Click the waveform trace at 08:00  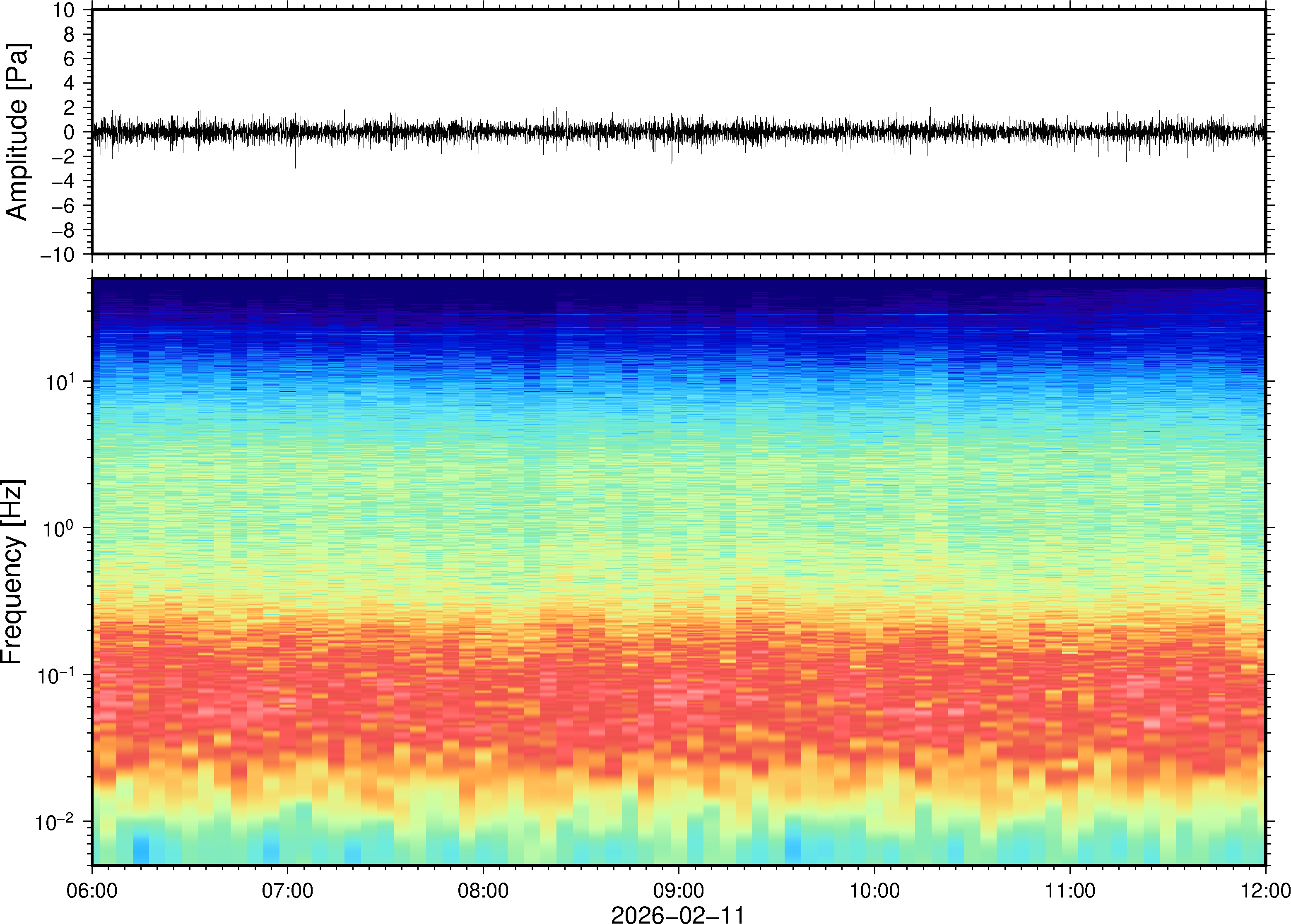(483, 131)
